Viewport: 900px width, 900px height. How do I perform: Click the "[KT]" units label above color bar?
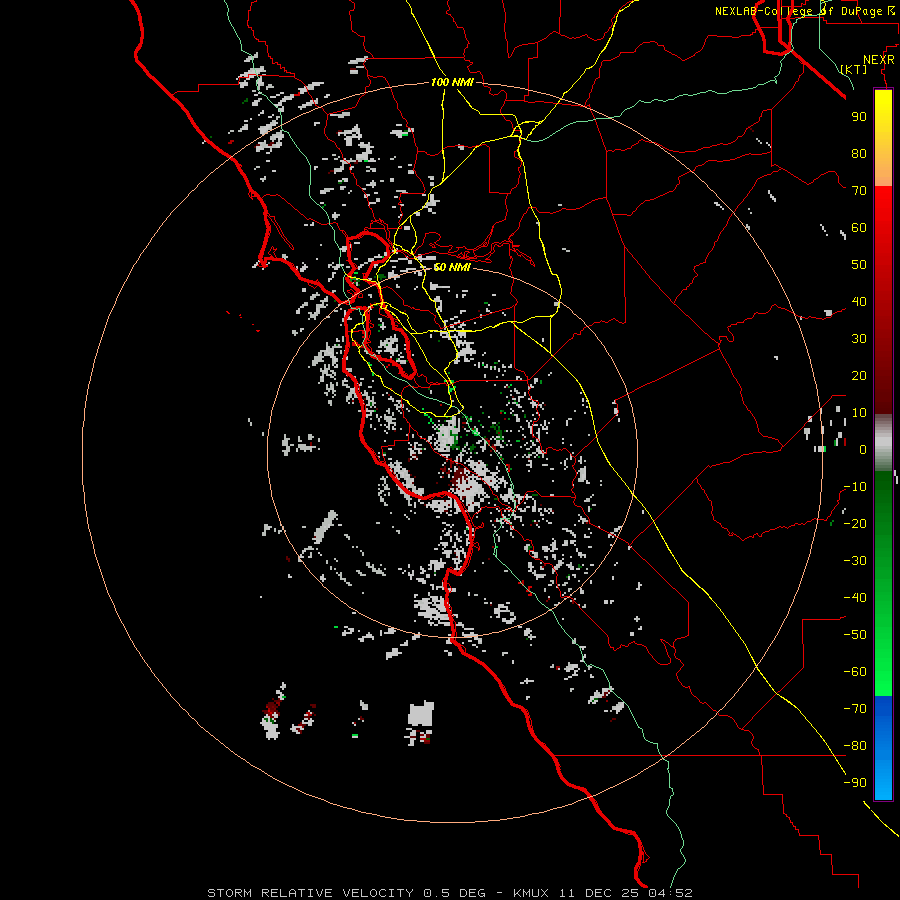tap(854, 69)
